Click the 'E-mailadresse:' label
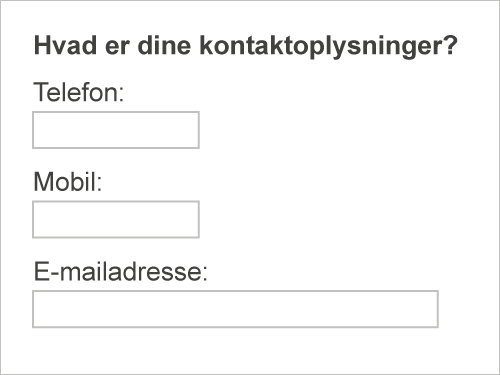This screenshot has height=375, width=500. (121, 272)
